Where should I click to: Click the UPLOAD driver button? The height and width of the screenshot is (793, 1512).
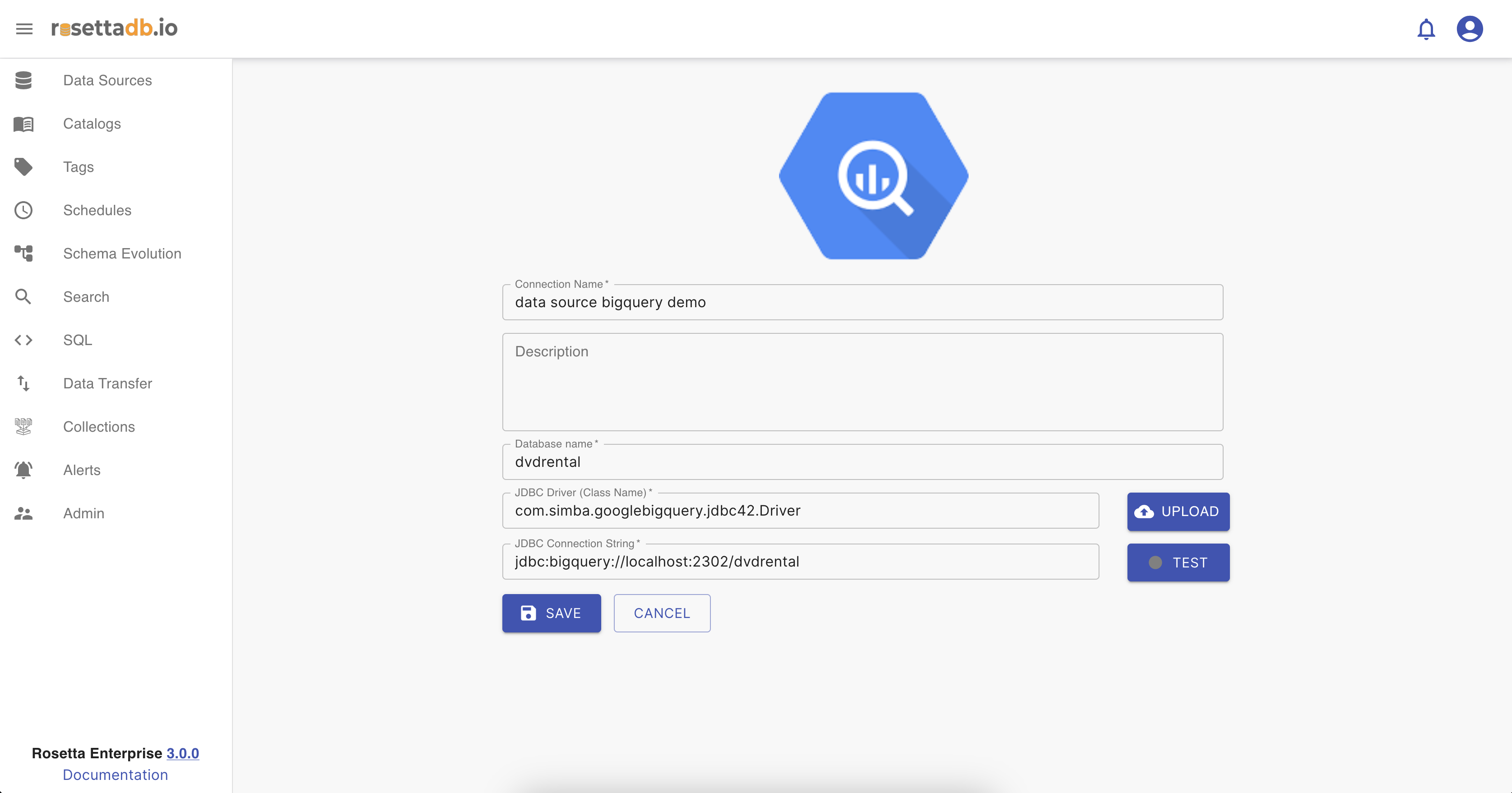[x=1178, y=512]
